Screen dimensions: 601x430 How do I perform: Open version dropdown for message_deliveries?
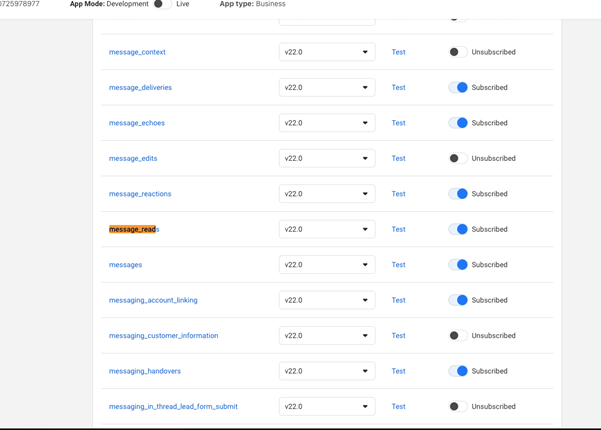pyautogui.click(x=327, y=87)
